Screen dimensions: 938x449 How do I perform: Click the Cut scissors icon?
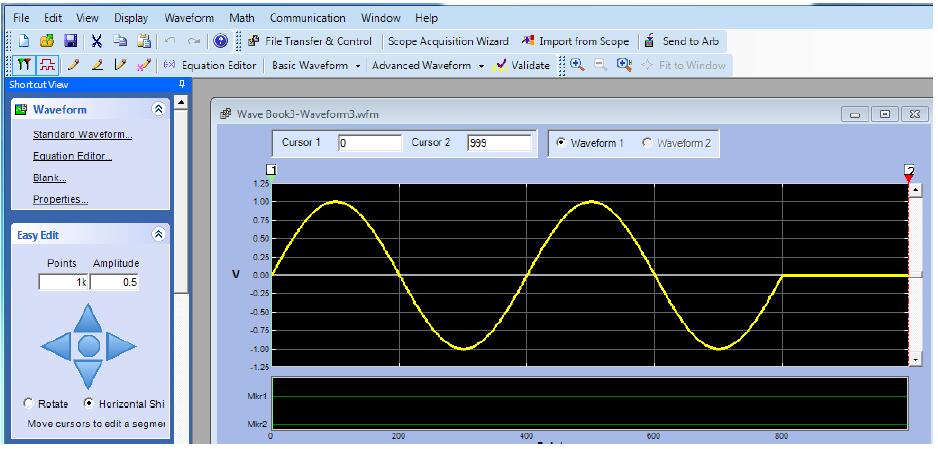98,41
